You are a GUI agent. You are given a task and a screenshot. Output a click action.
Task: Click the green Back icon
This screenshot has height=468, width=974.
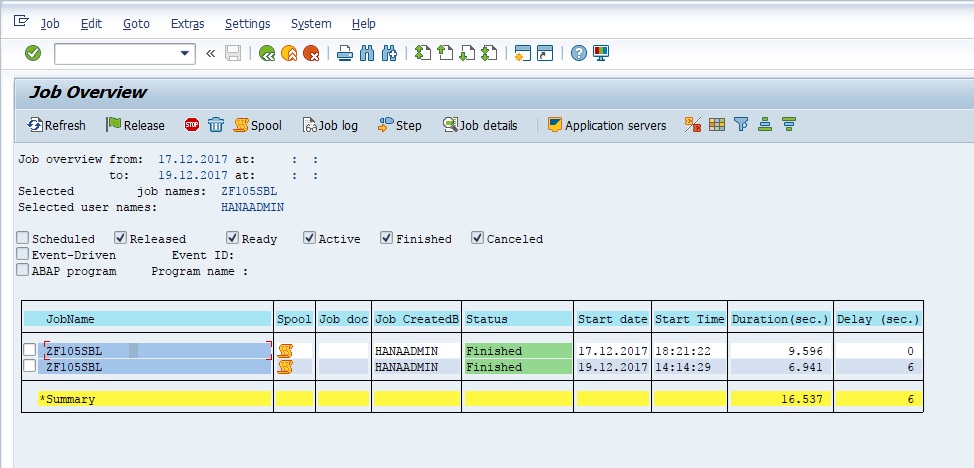coord(267,53)
